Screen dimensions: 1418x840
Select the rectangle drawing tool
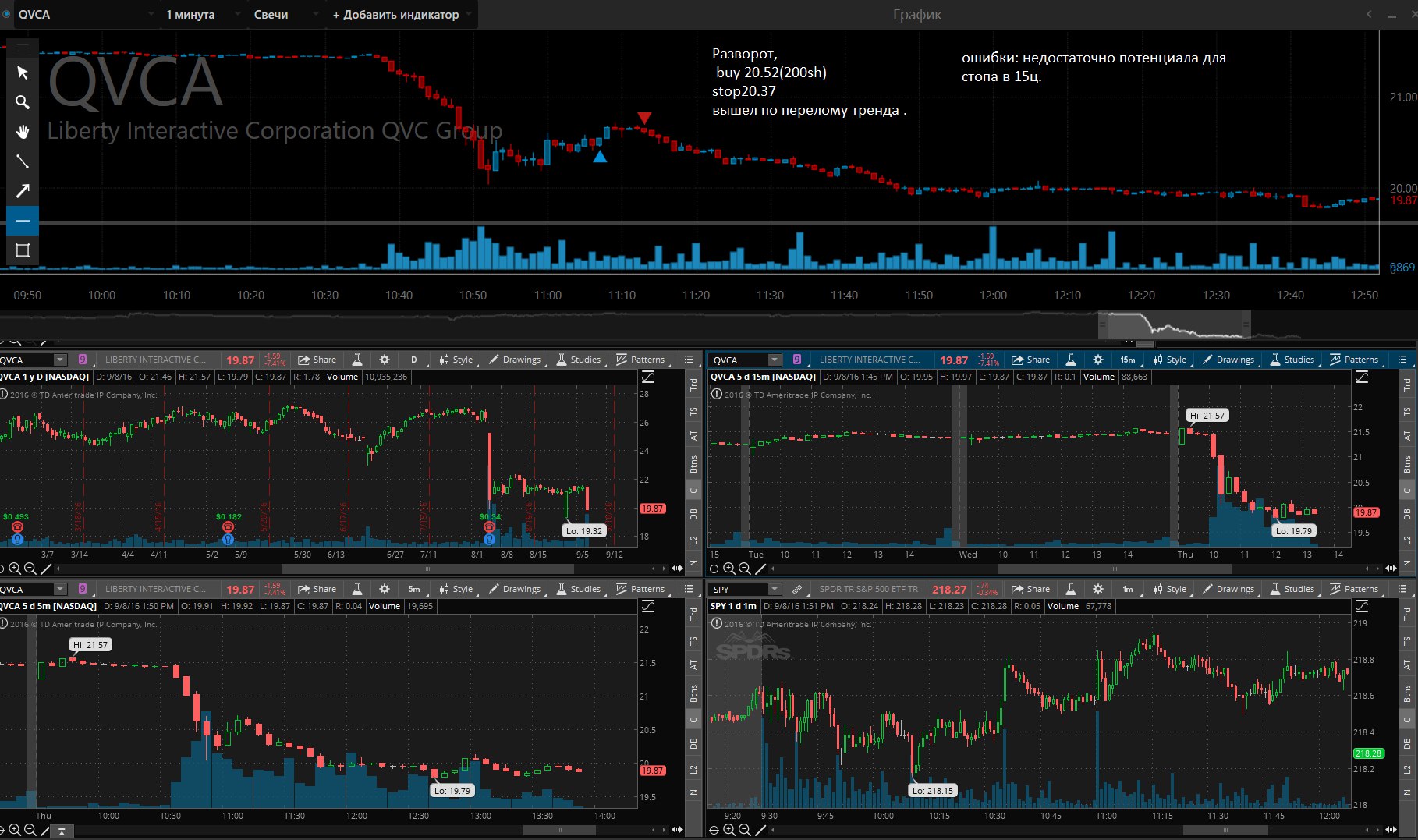point(23,250)
